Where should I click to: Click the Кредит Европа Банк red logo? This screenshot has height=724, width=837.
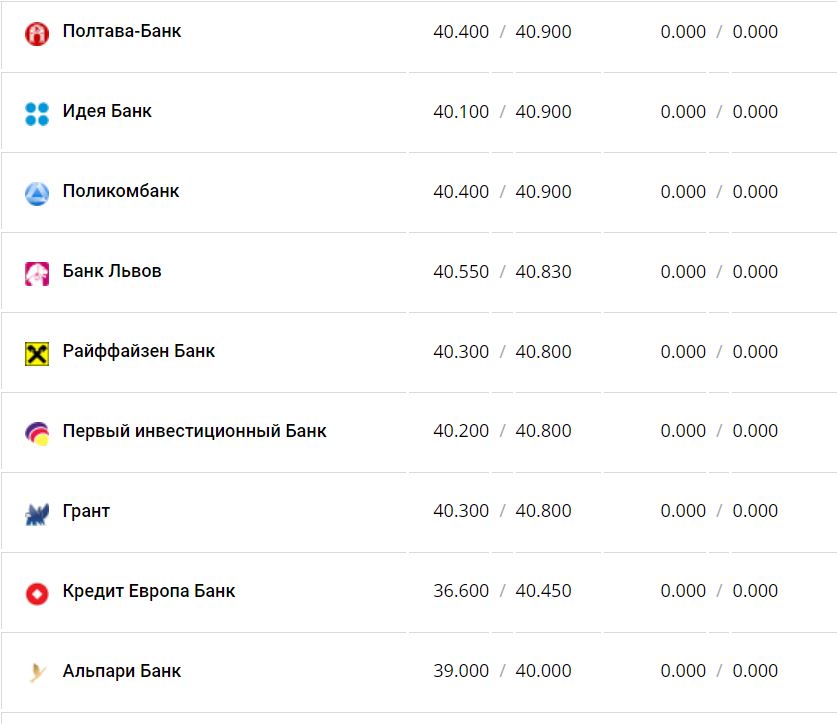tap(37, 593)
